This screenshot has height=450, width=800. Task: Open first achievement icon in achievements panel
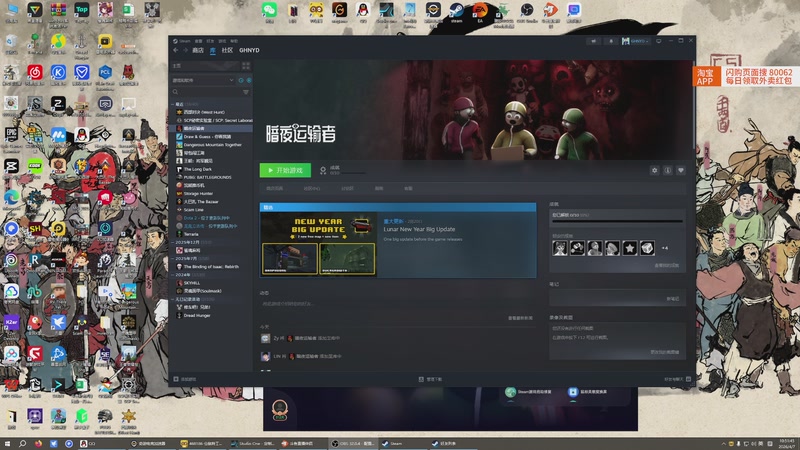pos(560,248)
